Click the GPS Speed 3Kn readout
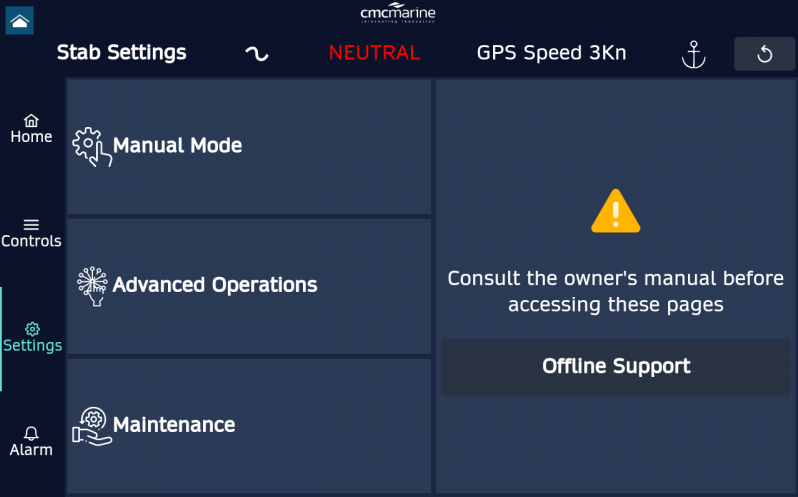This screenshot has height=497, width=798. tap(551, 53)
